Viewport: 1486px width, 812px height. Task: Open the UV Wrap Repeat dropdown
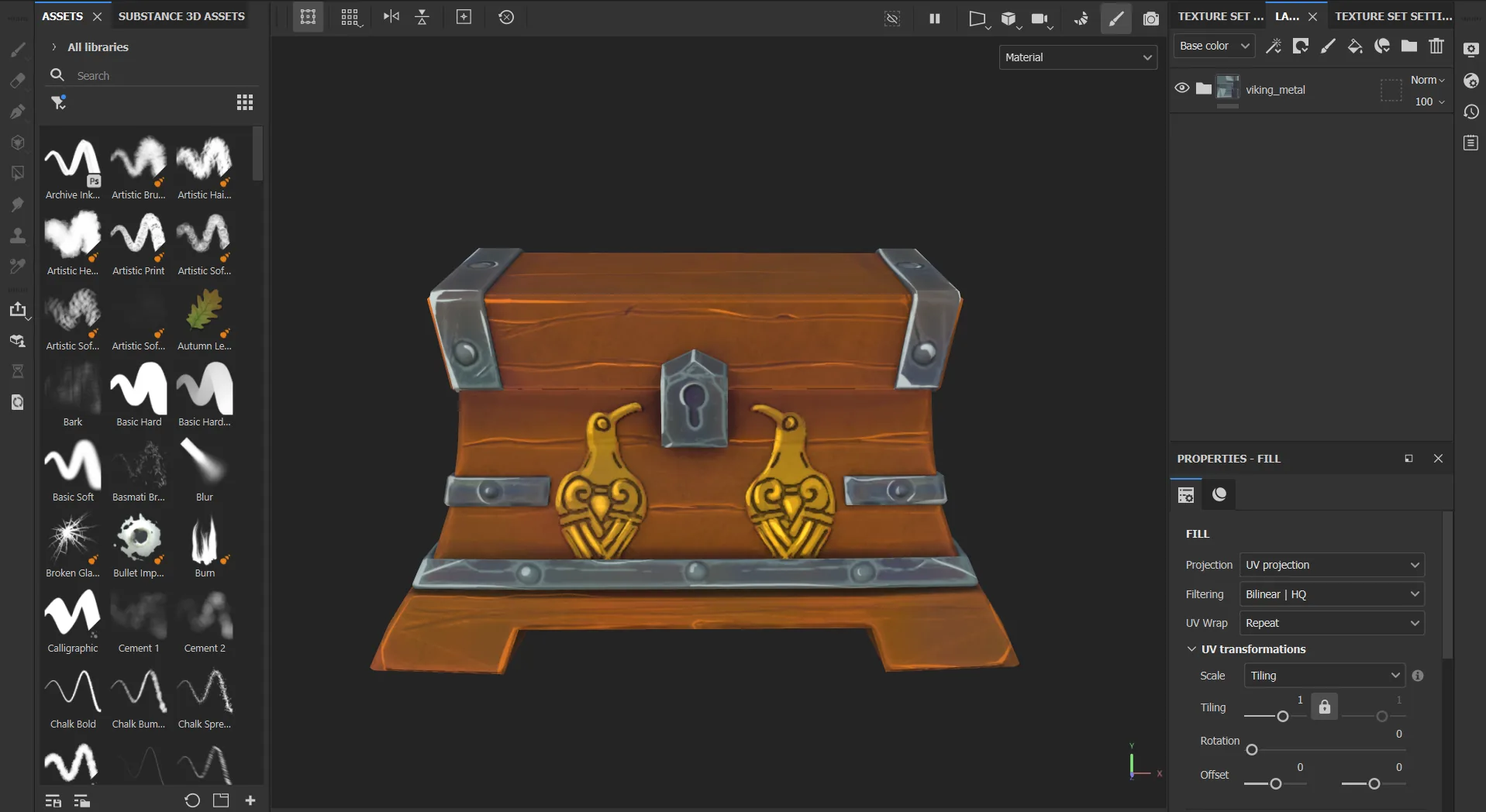click(1332, 623)
